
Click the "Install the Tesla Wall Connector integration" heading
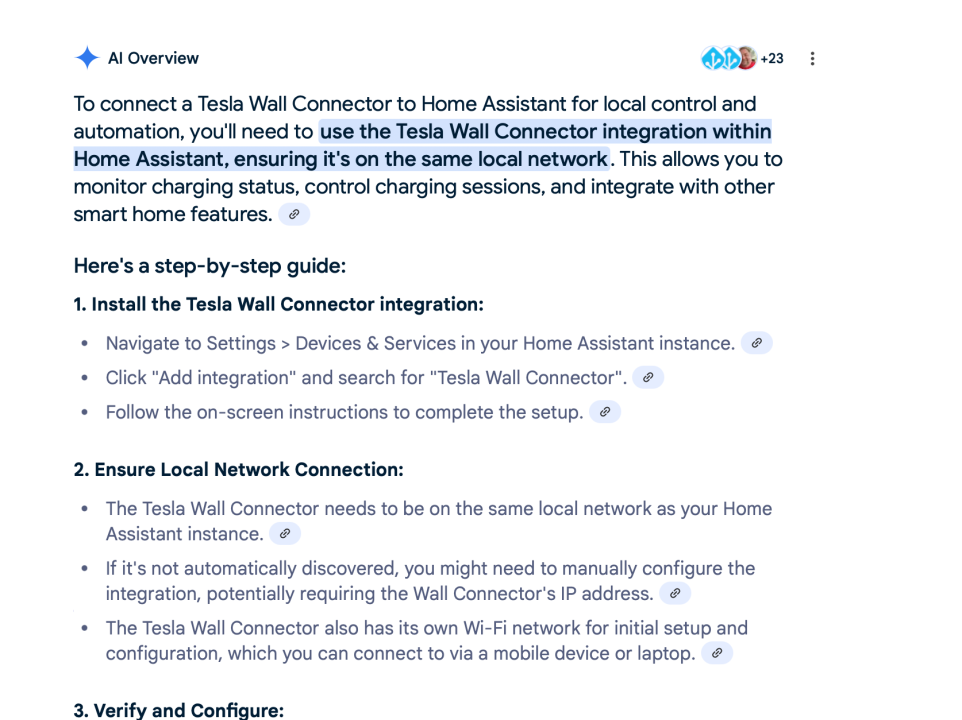[278, 304]
